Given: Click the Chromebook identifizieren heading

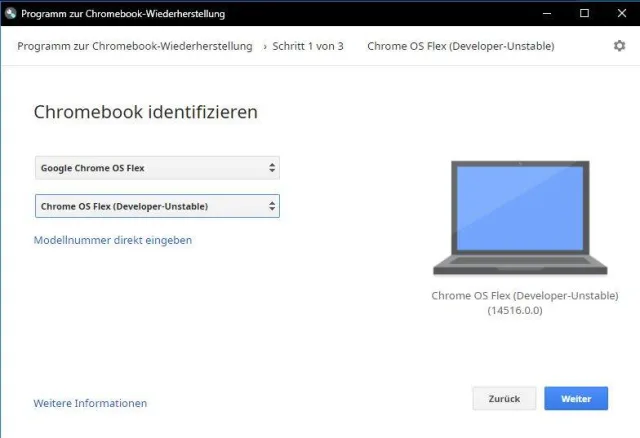Looking at the screenshot, I should 146,112.
